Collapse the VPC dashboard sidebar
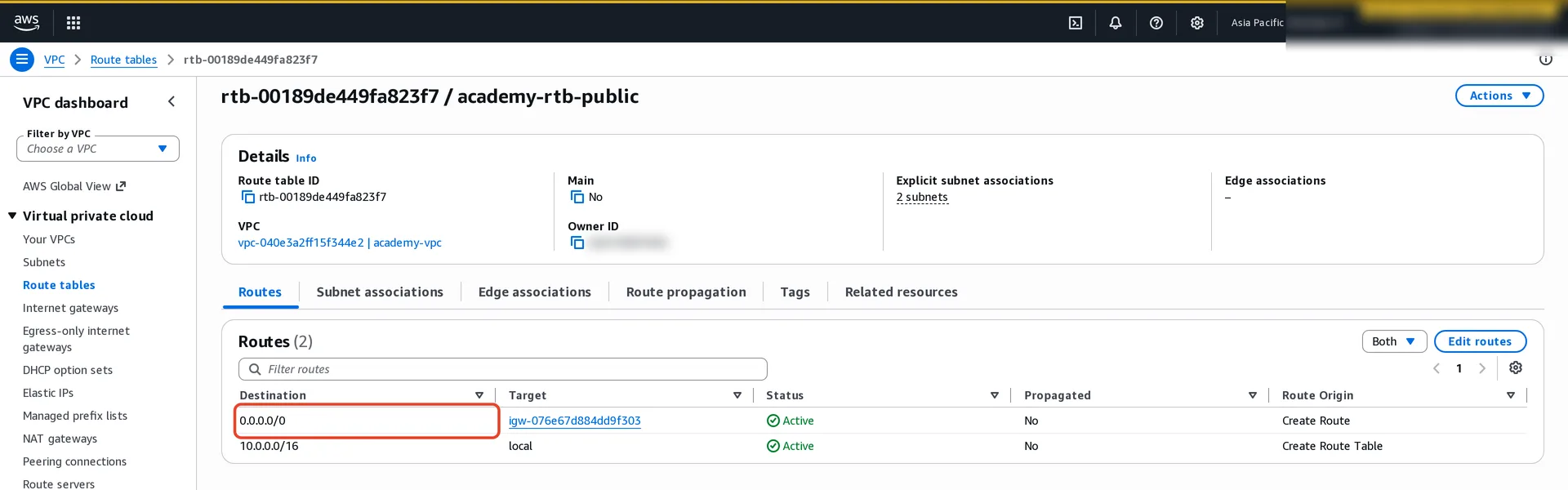Image resolution: width=1568 pixels, height=490 pixels. [x=171, y=101]
